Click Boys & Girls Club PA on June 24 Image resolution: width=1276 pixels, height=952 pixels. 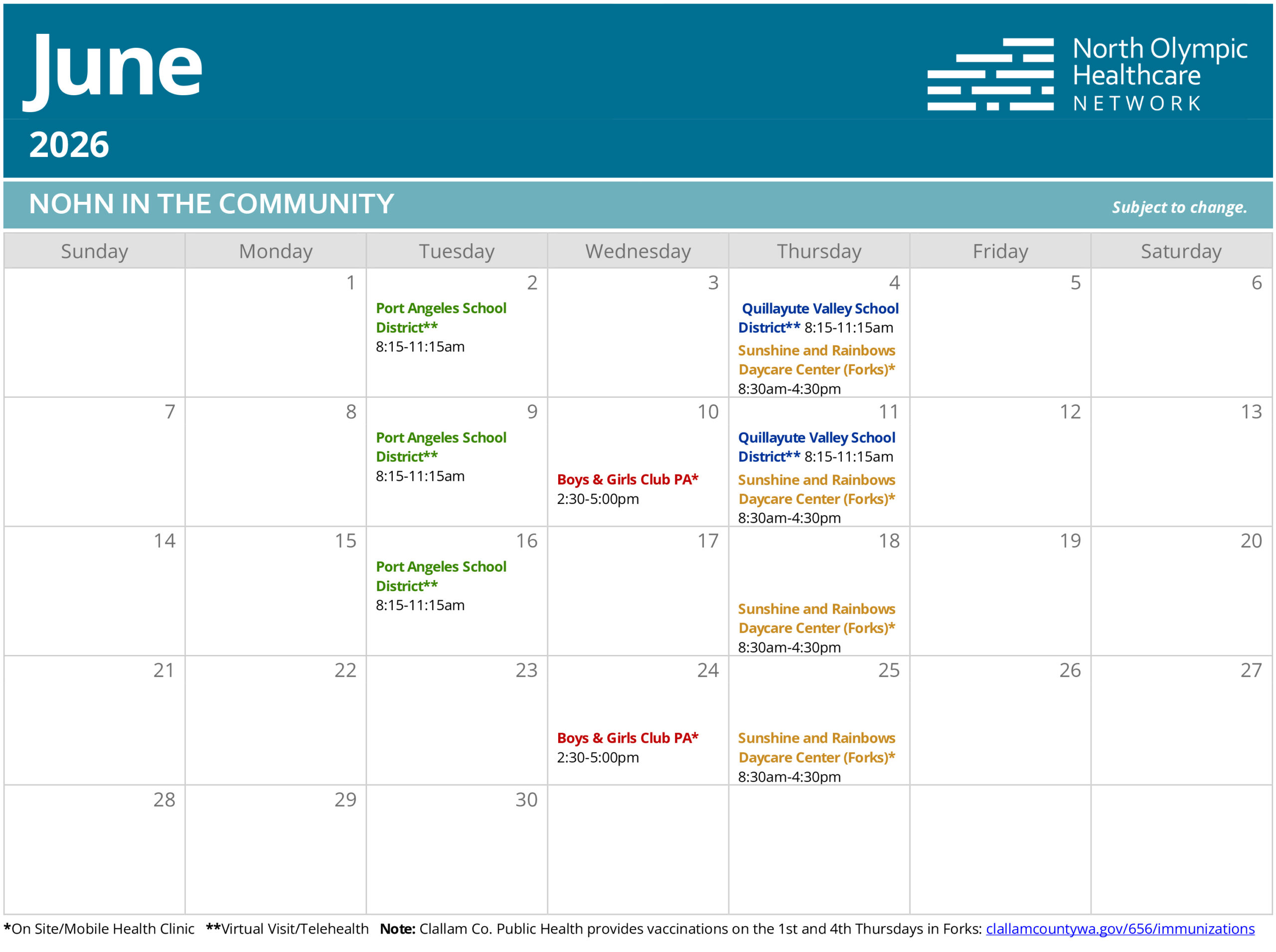(628, 738)
